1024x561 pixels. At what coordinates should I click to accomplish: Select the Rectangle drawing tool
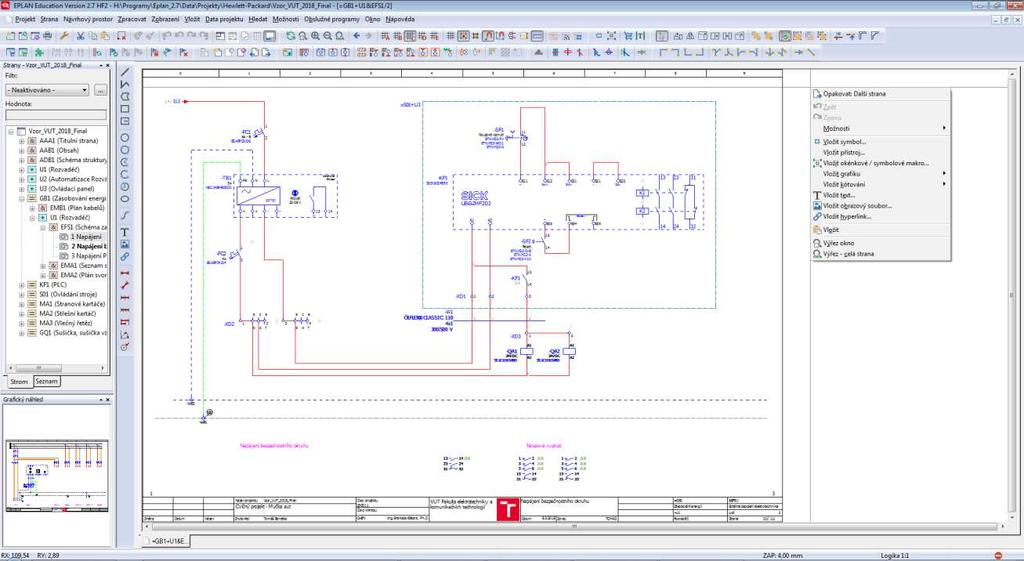coord(125,108)
